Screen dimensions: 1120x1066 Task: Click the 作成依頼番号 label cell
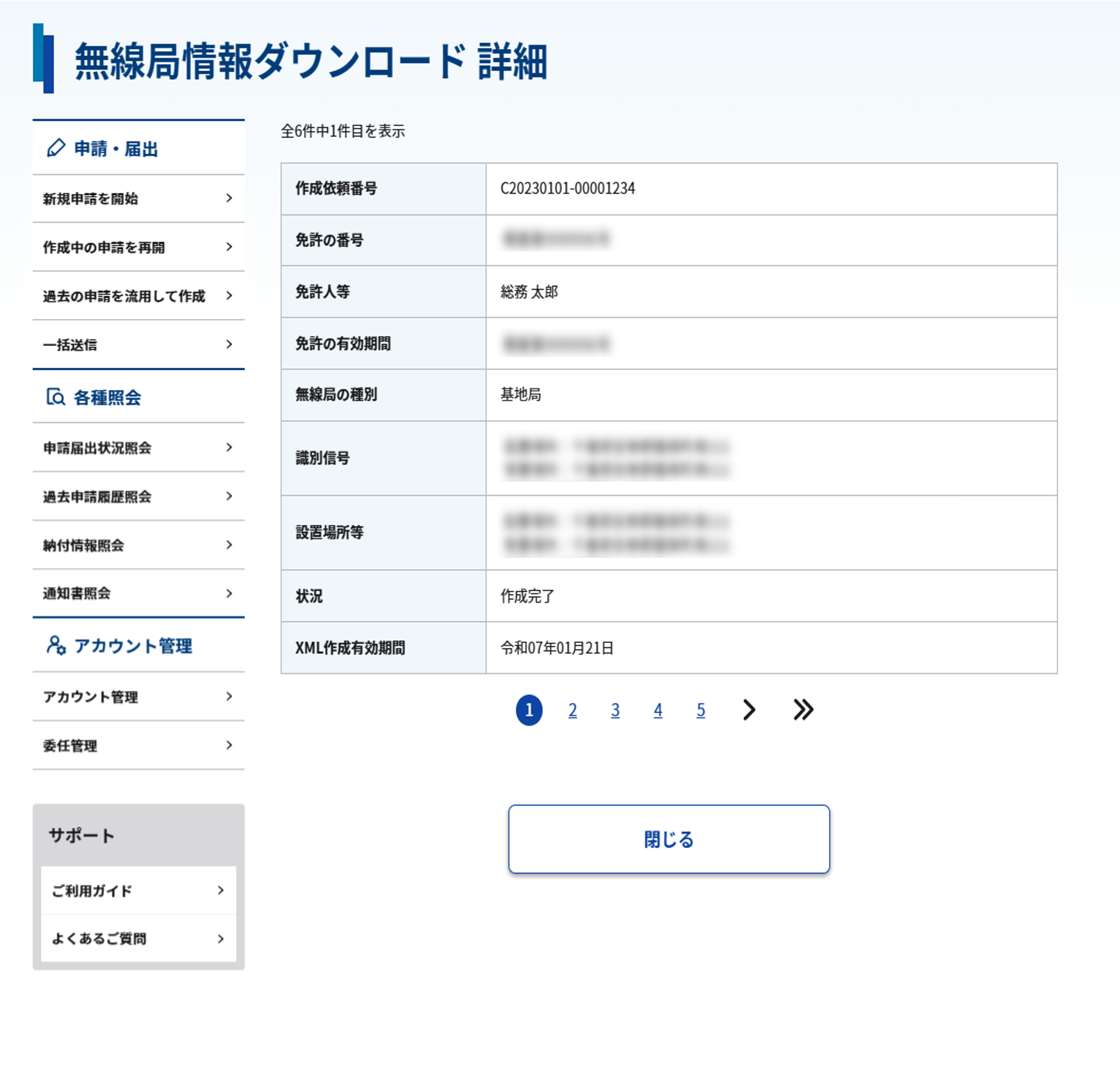(x=383, y=189)
